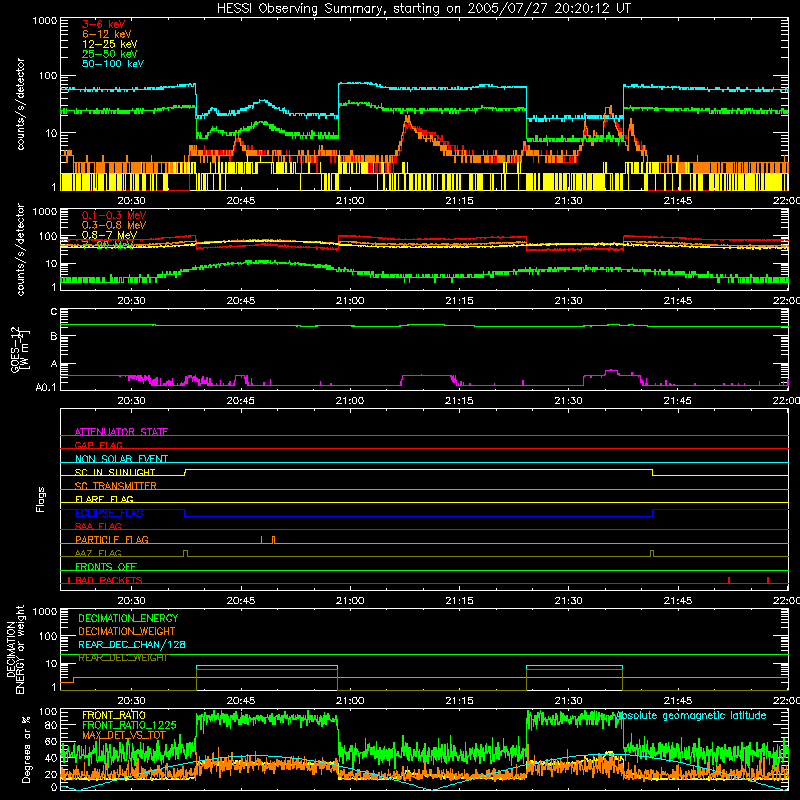Click the orange MAX_DET_VS_TOT legend label
Viewport: 800px width, 800px height.
coord(124,735)
